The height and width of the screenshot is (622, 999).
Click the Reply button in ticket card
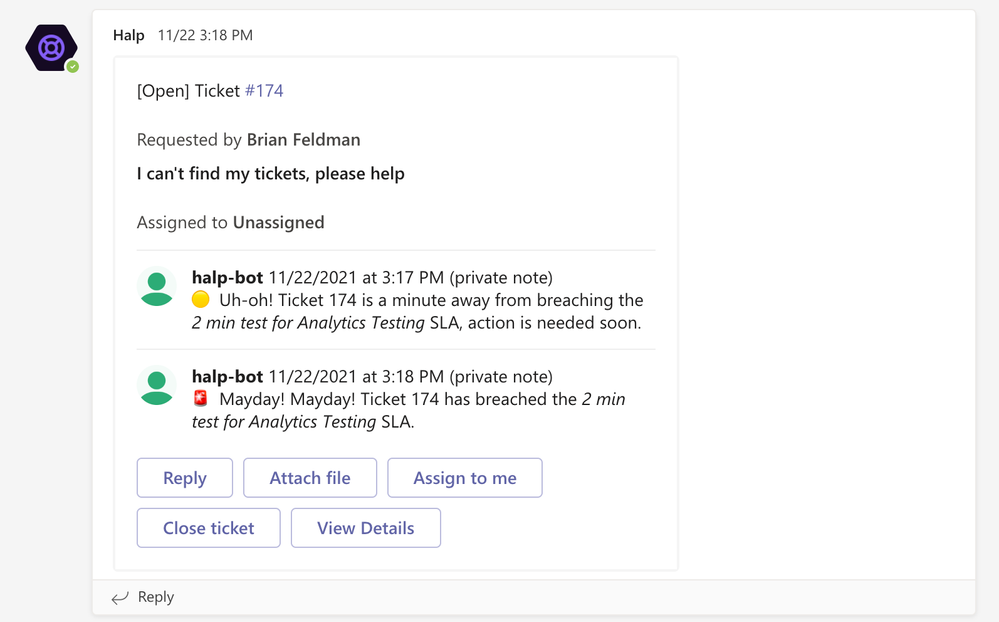[x=185, y=477]
